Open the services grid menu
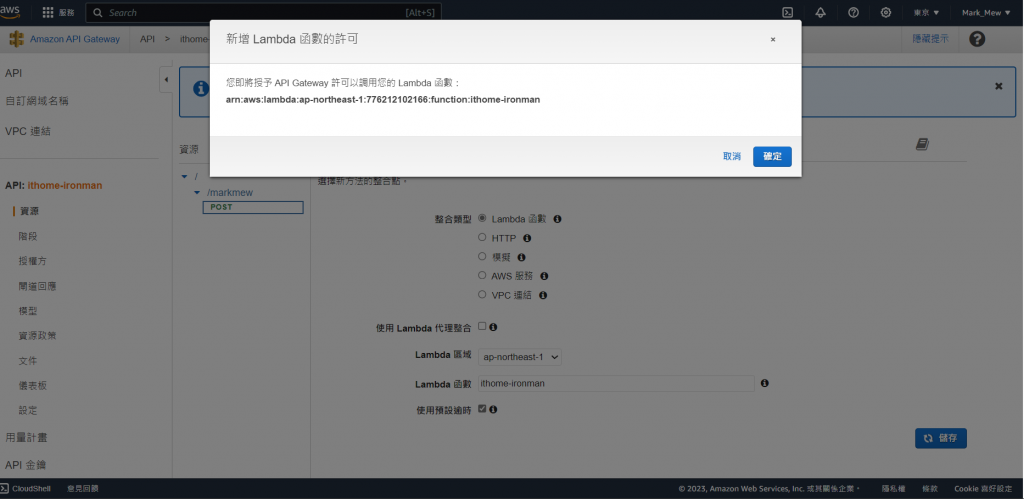This screenshot has height=499, width=1024. 48,12
